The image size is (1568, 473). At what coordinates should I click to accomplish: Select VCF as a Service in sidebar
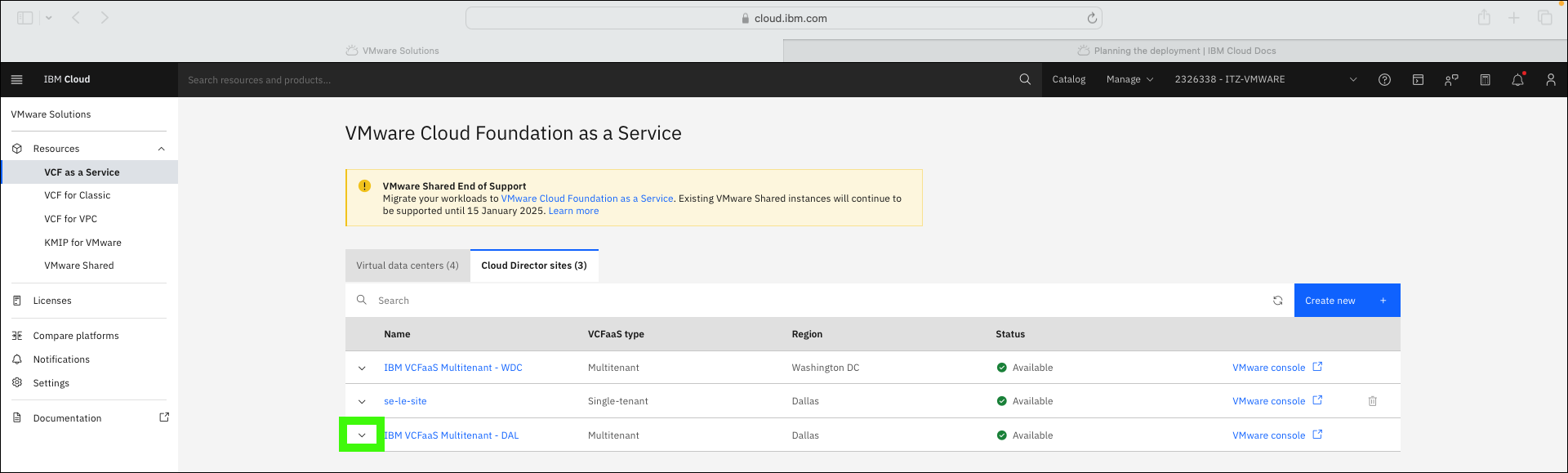pos(90,172)
